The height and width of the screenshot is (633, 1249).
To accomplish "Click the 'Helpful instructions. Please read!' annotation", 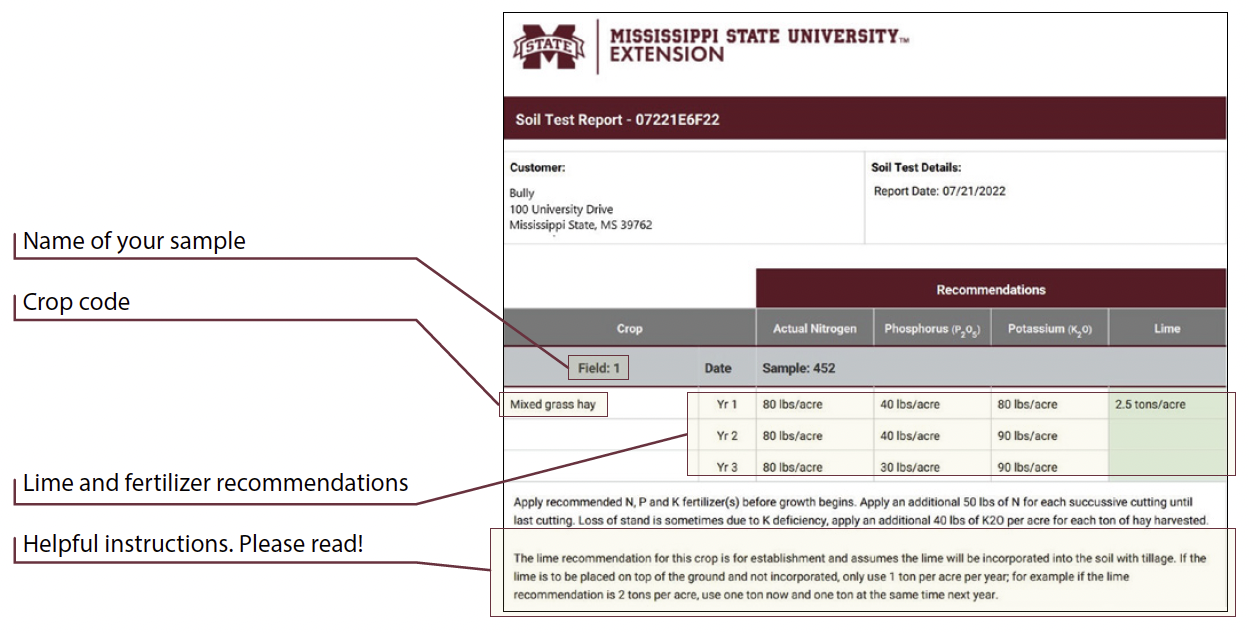I will click(x=193, y=545).
